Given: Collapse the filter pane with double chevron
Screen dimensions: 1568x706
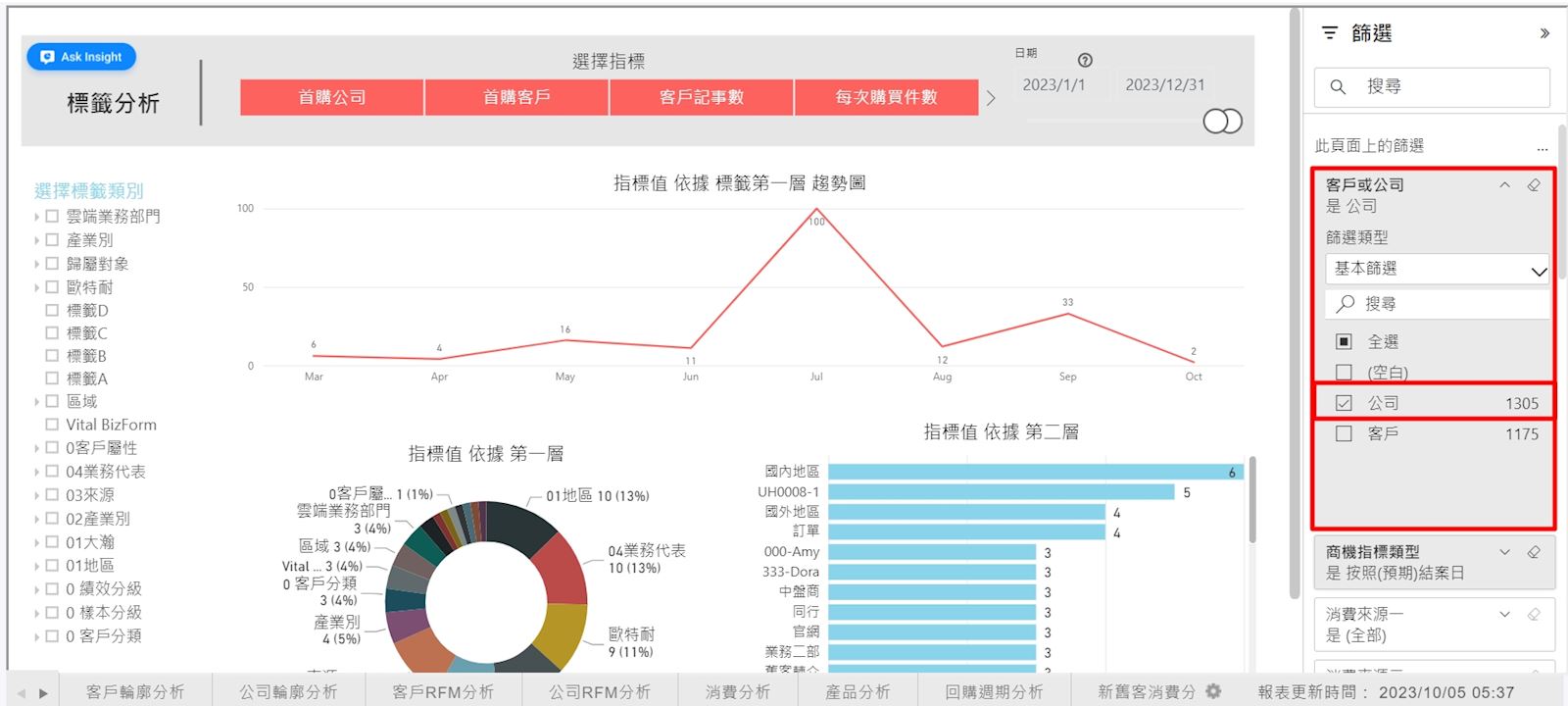Looking at the screenshot, I should pos(1544,33).
